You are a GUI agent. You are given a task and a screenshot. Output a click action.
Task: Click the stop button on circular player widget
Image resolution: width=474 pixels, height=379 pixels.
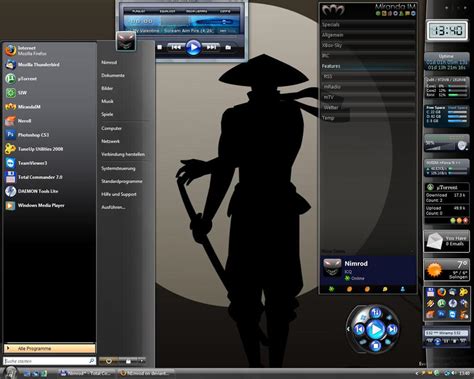[375, 346]
